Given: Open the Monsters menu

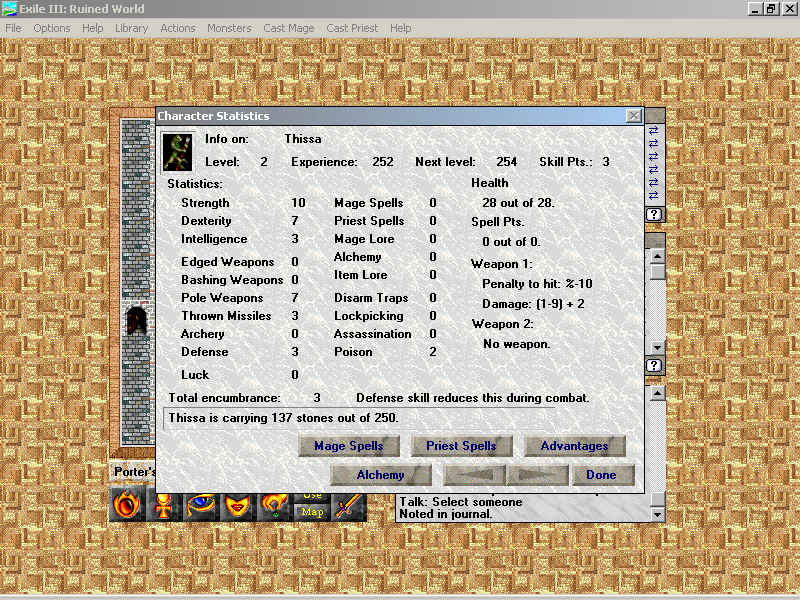Looking at the screenshot, I should tap(229, 28).
